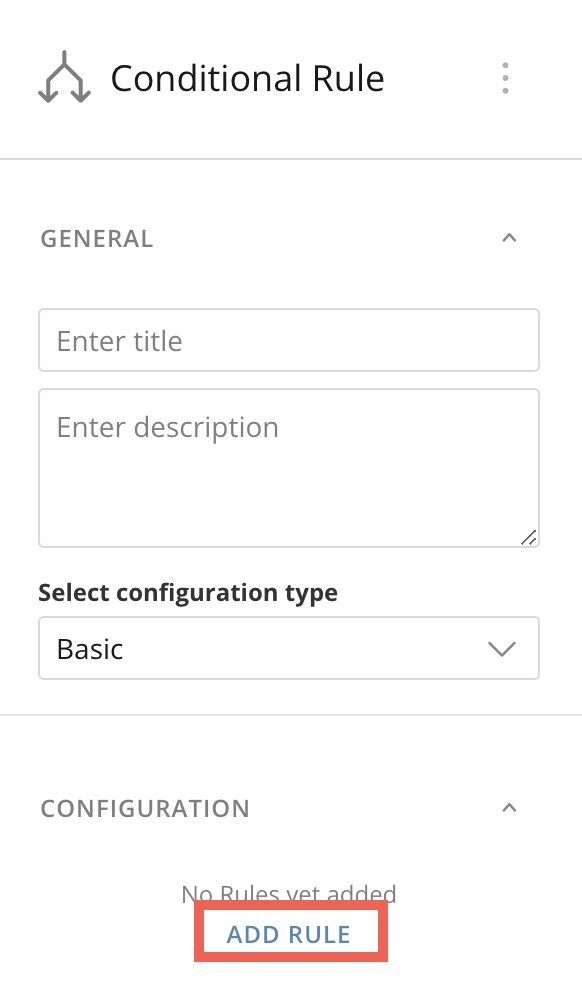Click the CONFIGURATION section header
The image size is (582, 994).
tap(144, 808)
